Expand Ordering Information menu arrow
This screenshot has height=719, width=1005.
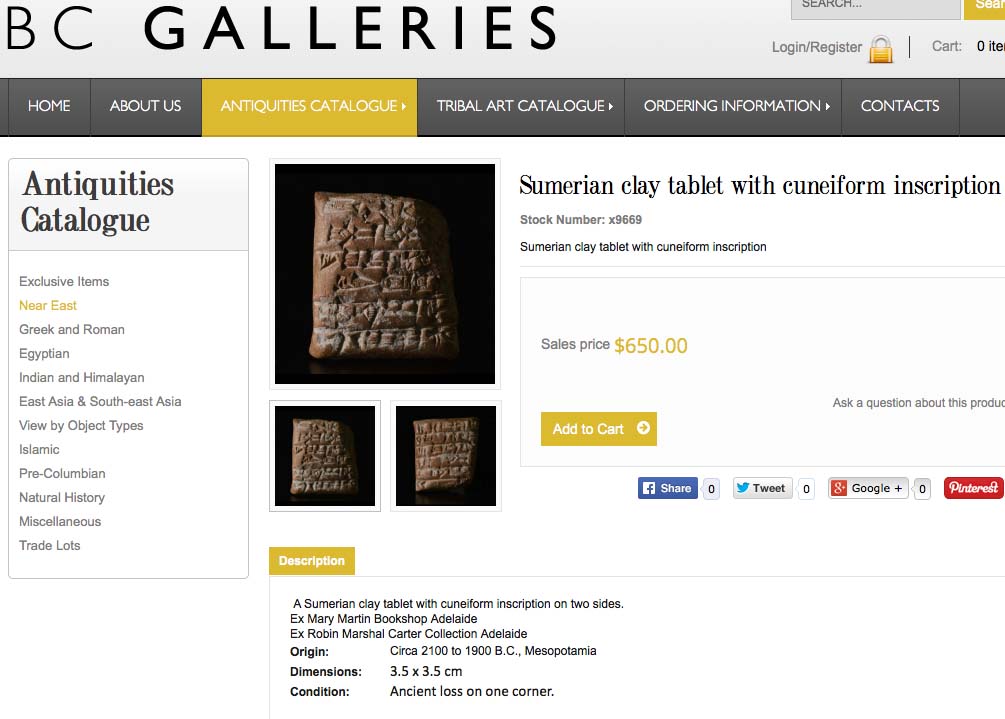click(828, 106)
